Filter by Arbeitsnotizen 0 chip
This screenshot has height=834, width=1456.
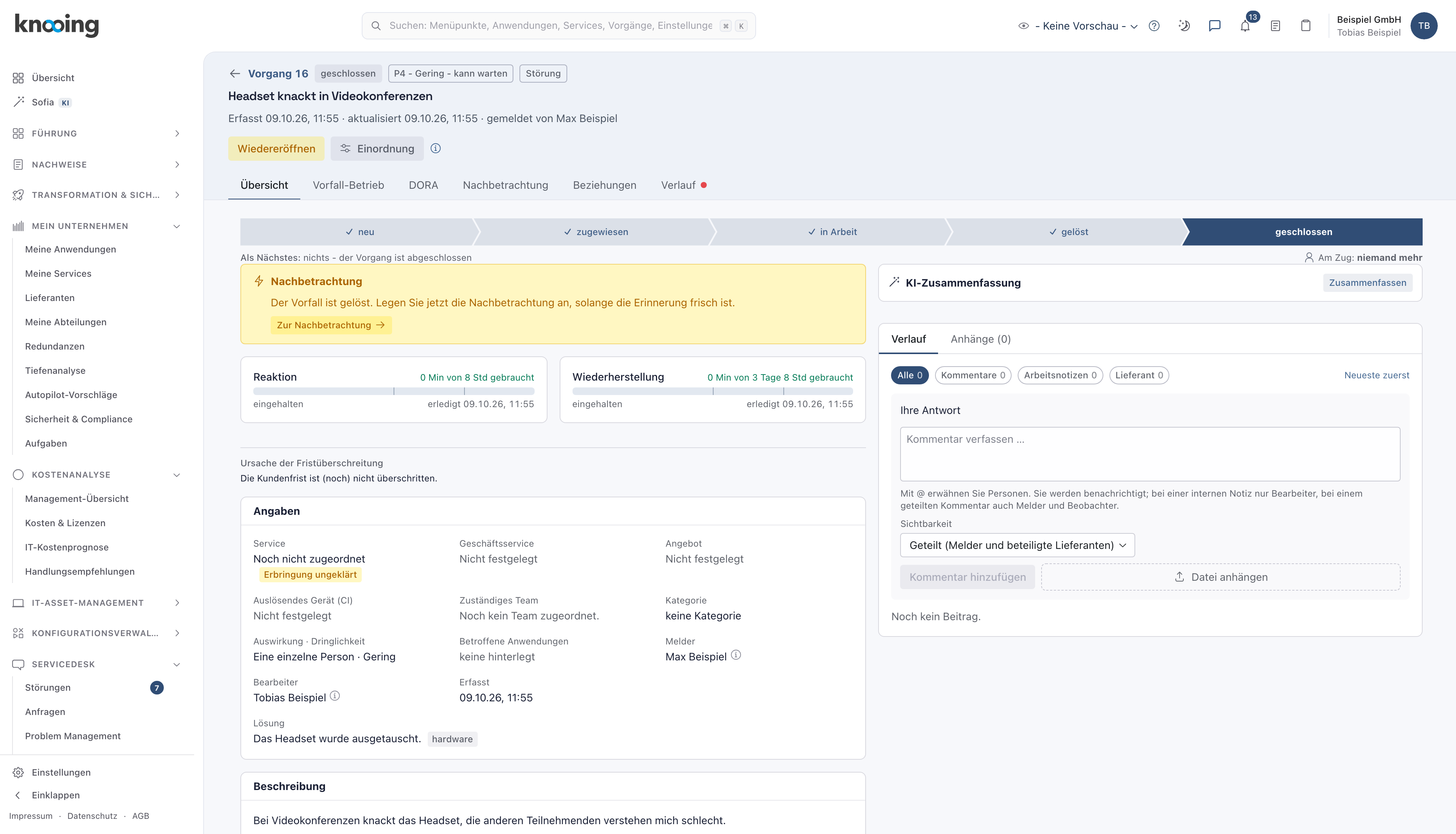pos(1060,375)
